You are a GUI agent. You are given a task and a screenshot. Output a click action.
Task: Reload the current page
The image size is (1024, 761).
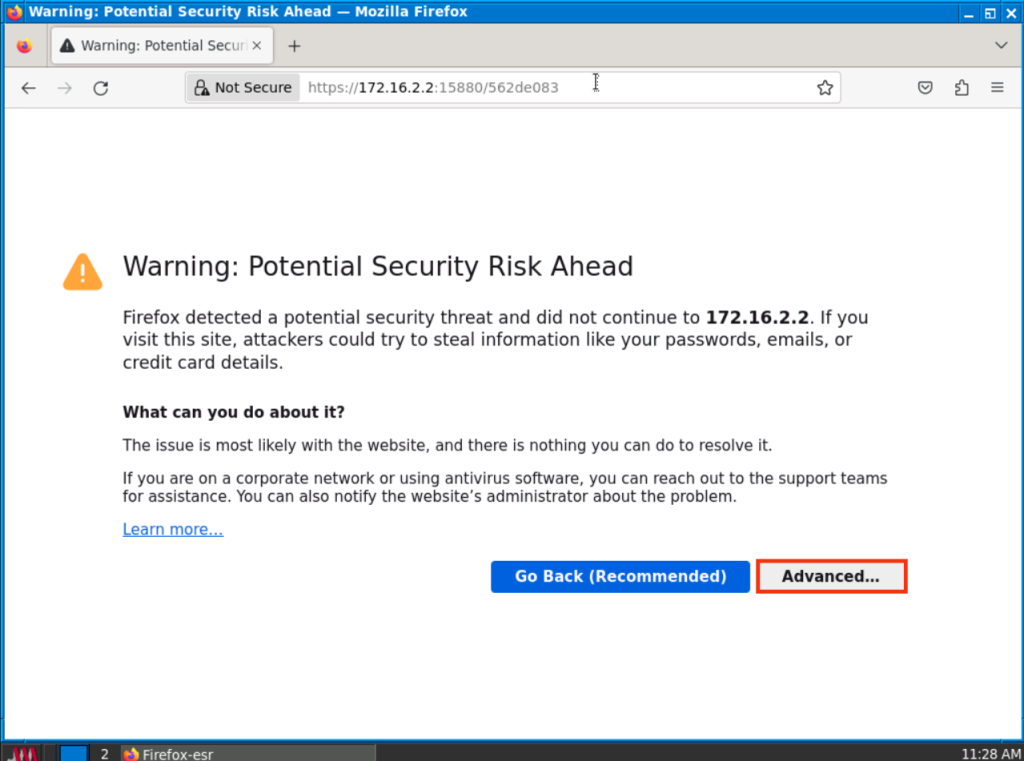[x=100, y=88]
